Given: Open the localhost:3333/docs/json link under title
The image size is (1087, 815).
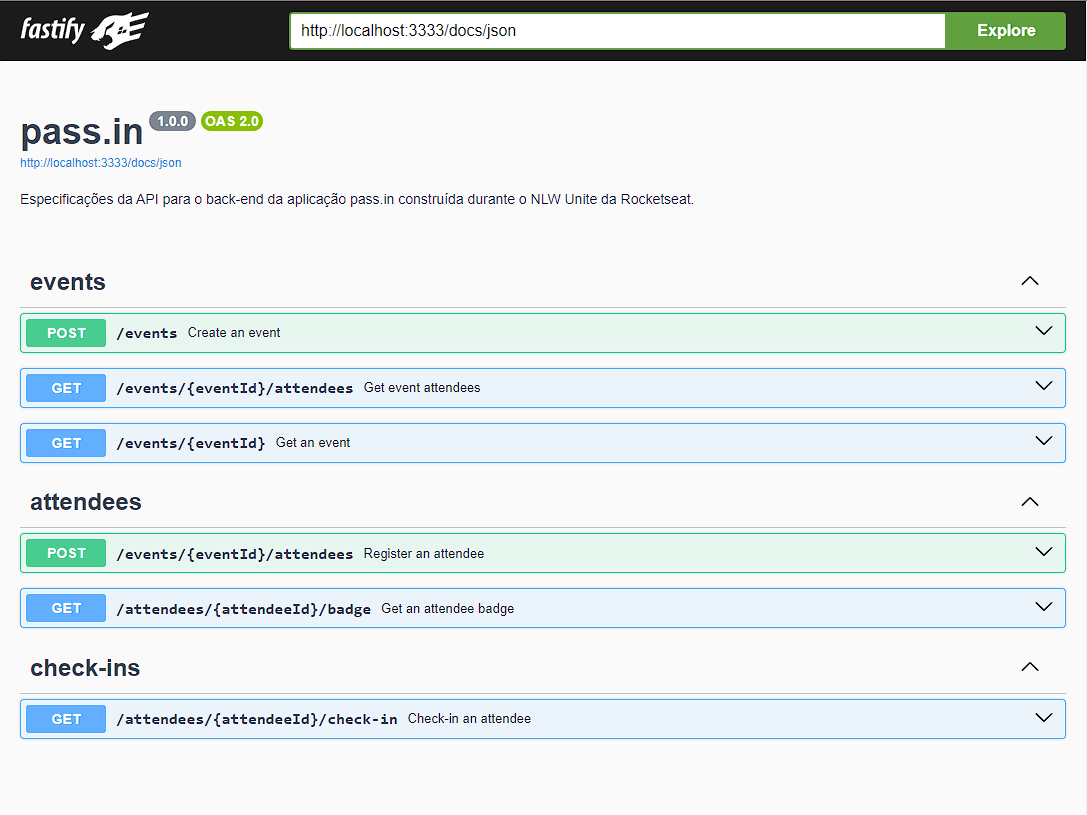Looking at the screenshot, I should 101,163.
